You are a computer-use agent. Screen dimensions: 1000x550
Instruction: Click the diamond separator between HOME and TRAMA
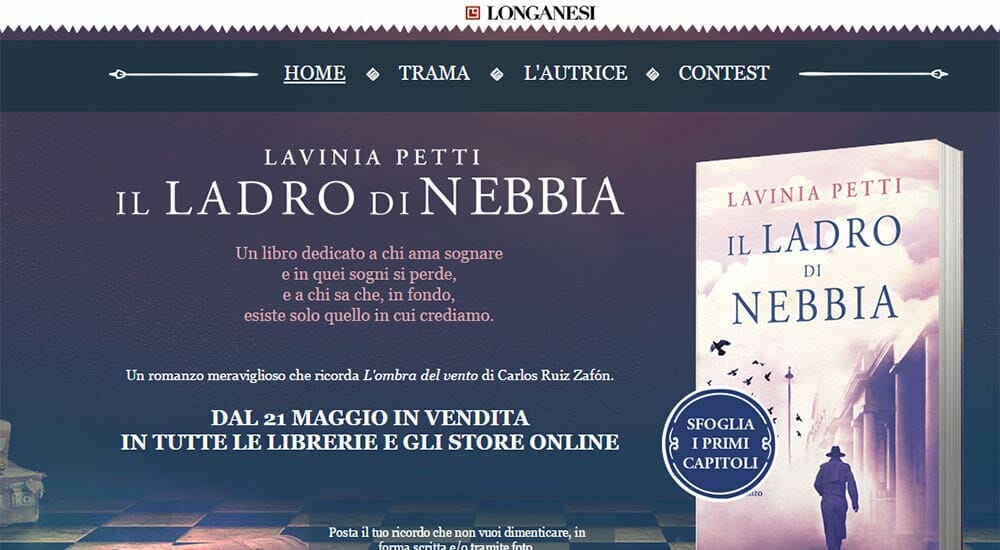[x=372, y=75]
